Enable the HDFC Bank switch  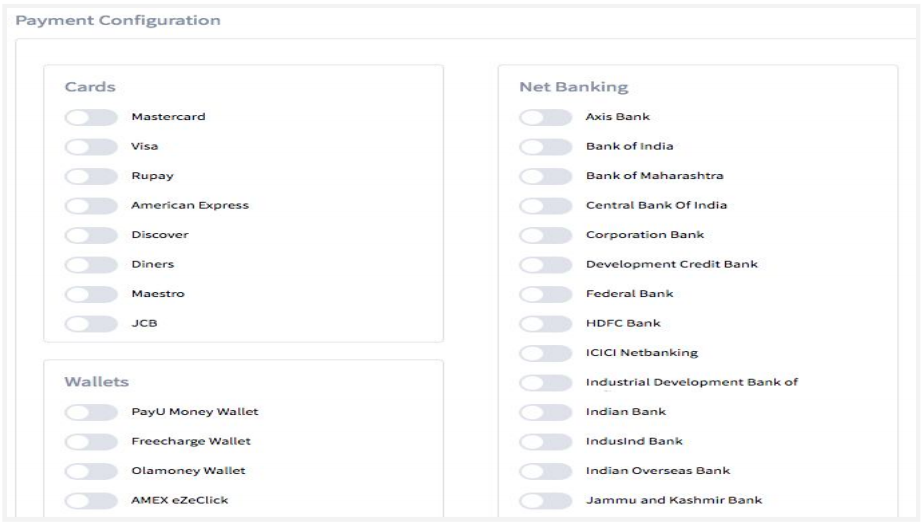[545, 324]
